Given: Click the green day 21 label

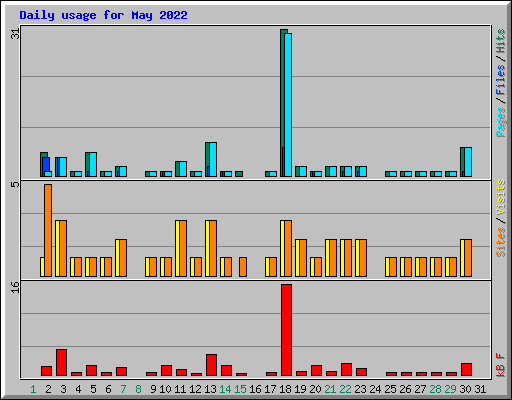Looking at the screenshot, I should point(330,389).
